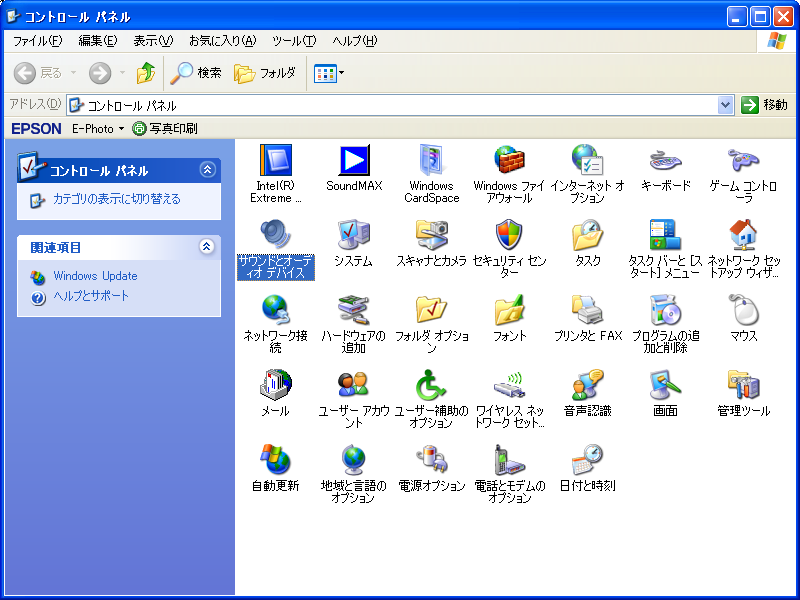This screenshot has width=800, height=600.
Task: Open the Windows ファイアウォール icon
Action: pyautogui.click(x=509, y=161)
